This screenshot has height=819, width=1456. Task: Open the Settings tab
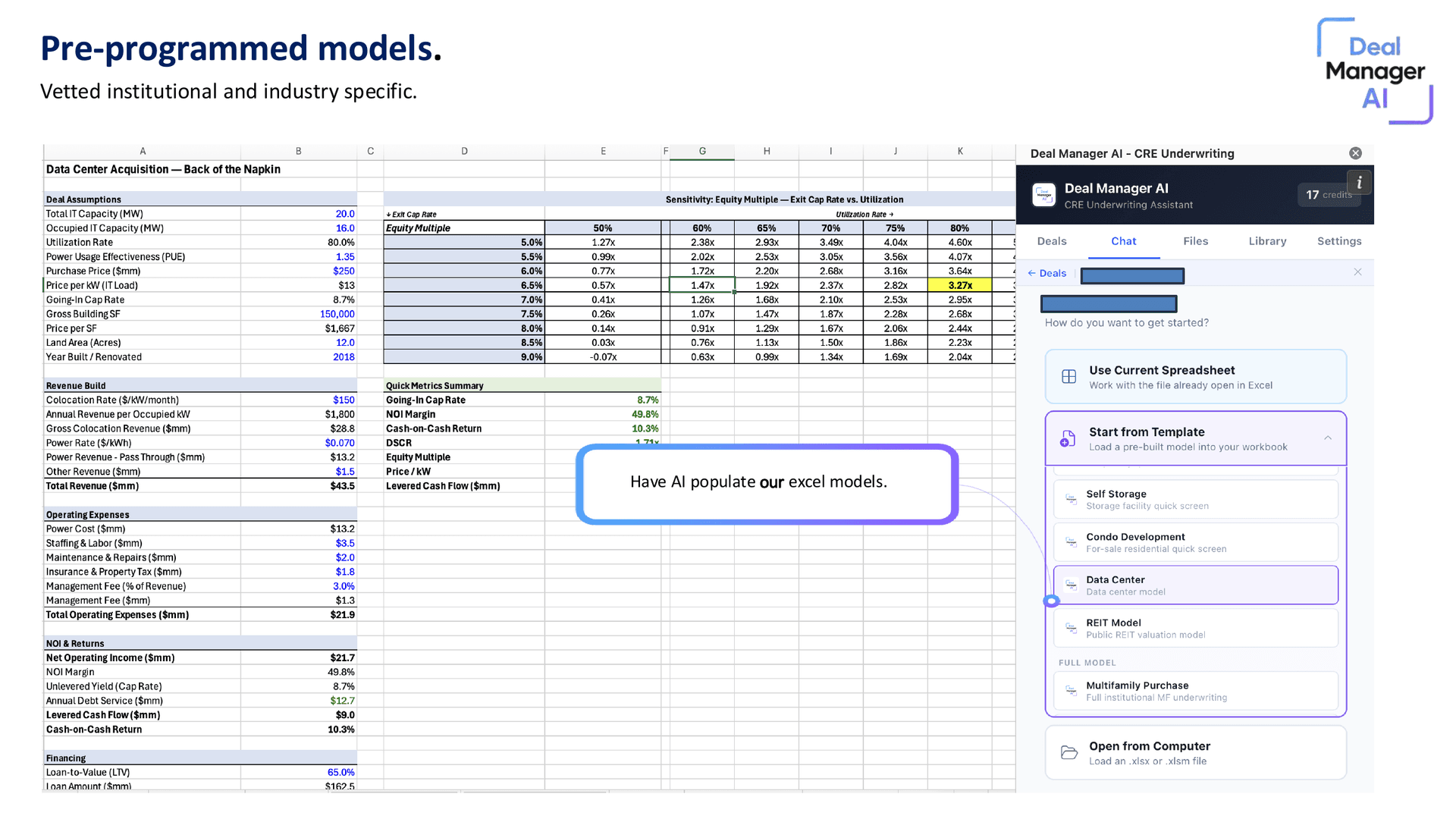click(1339, 241)
